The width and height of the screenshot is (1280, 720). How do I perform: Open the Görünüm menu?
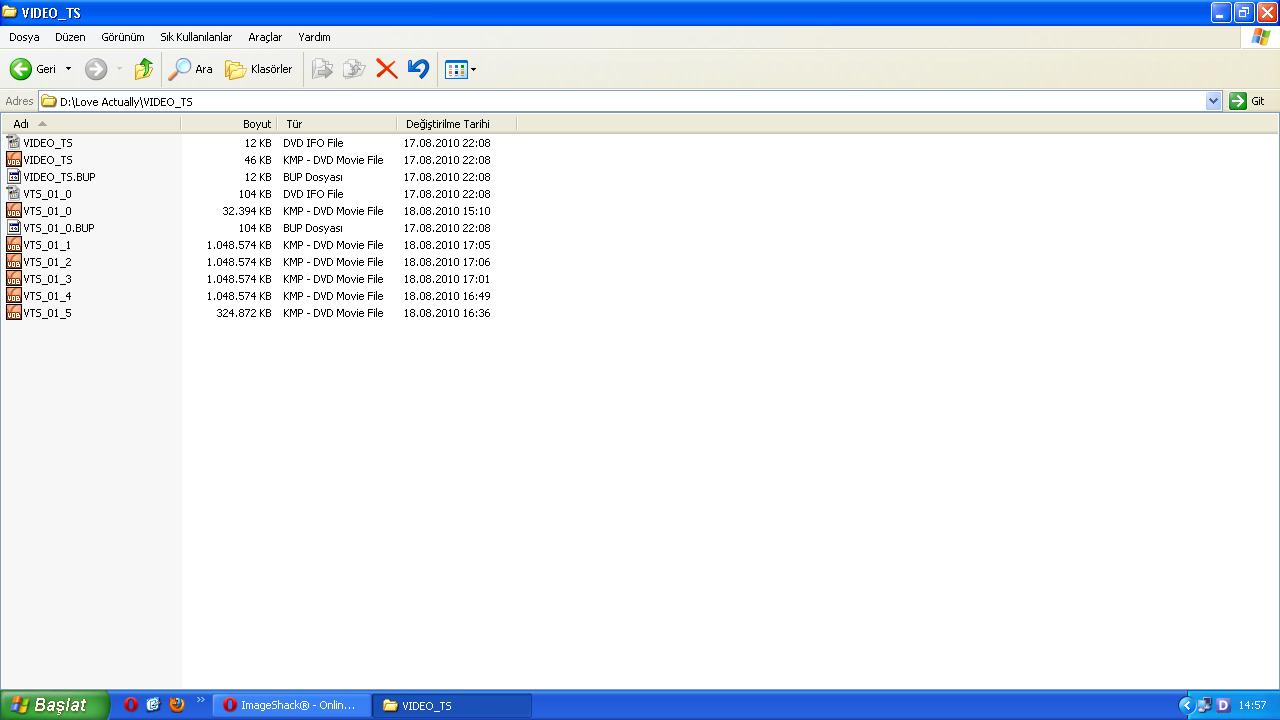coord(123,37)
